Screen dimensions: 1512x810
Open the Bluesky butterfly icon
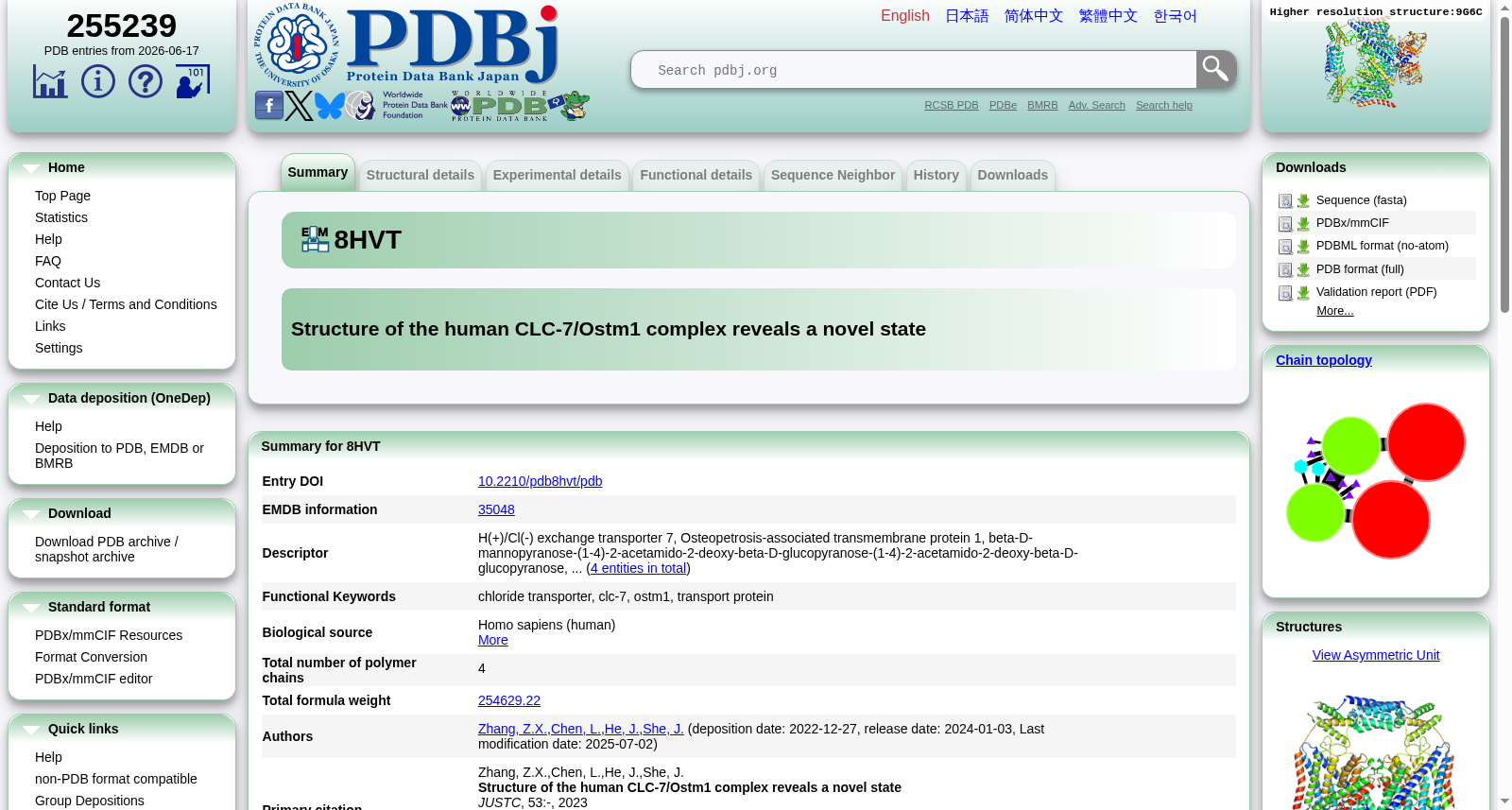(x=329, y=106)
